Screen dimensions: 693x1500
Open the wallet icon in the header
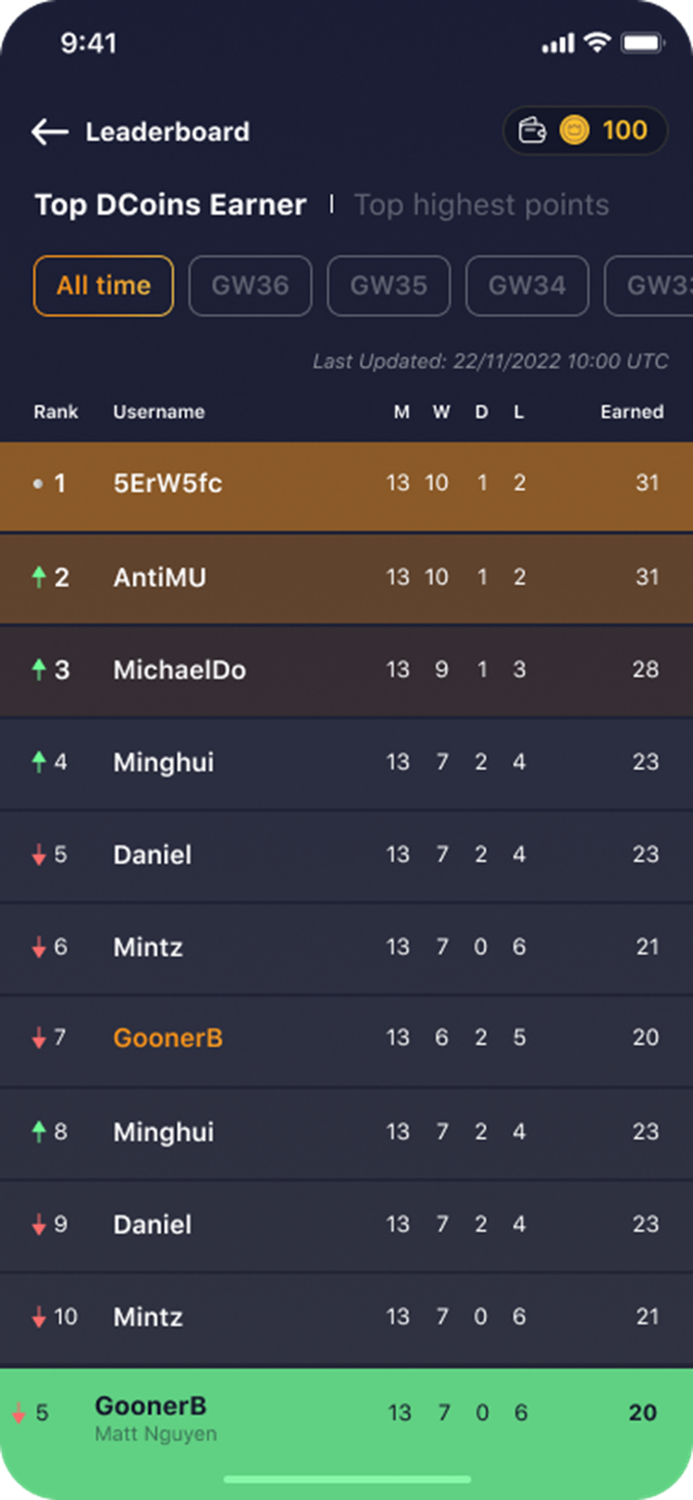point(533,130)
